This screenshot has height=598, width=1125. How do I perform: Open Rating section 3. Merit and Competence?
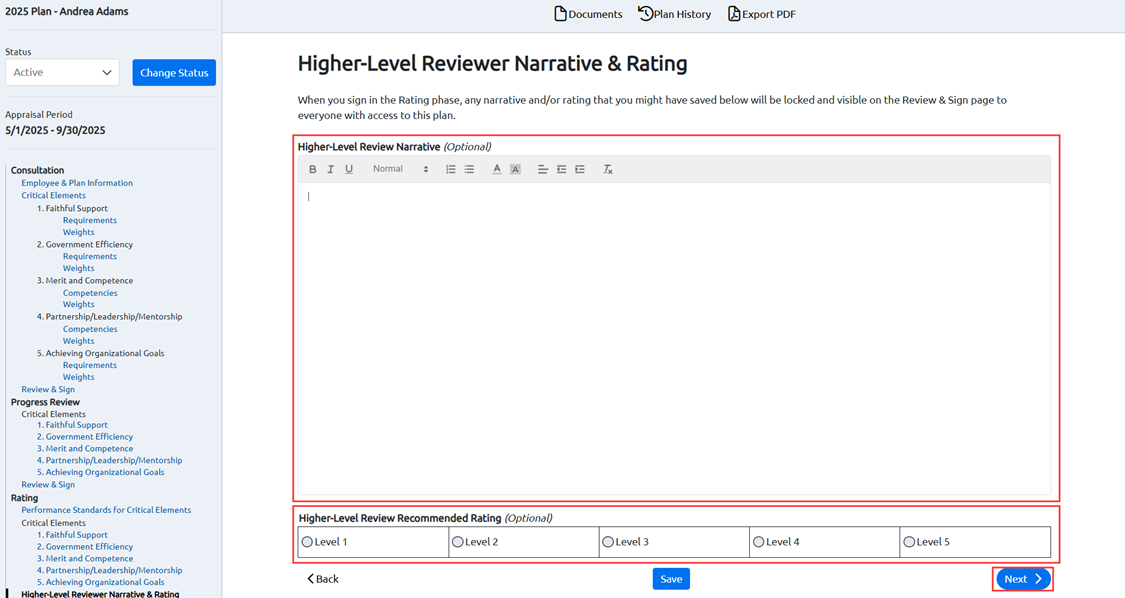(85, 559)
